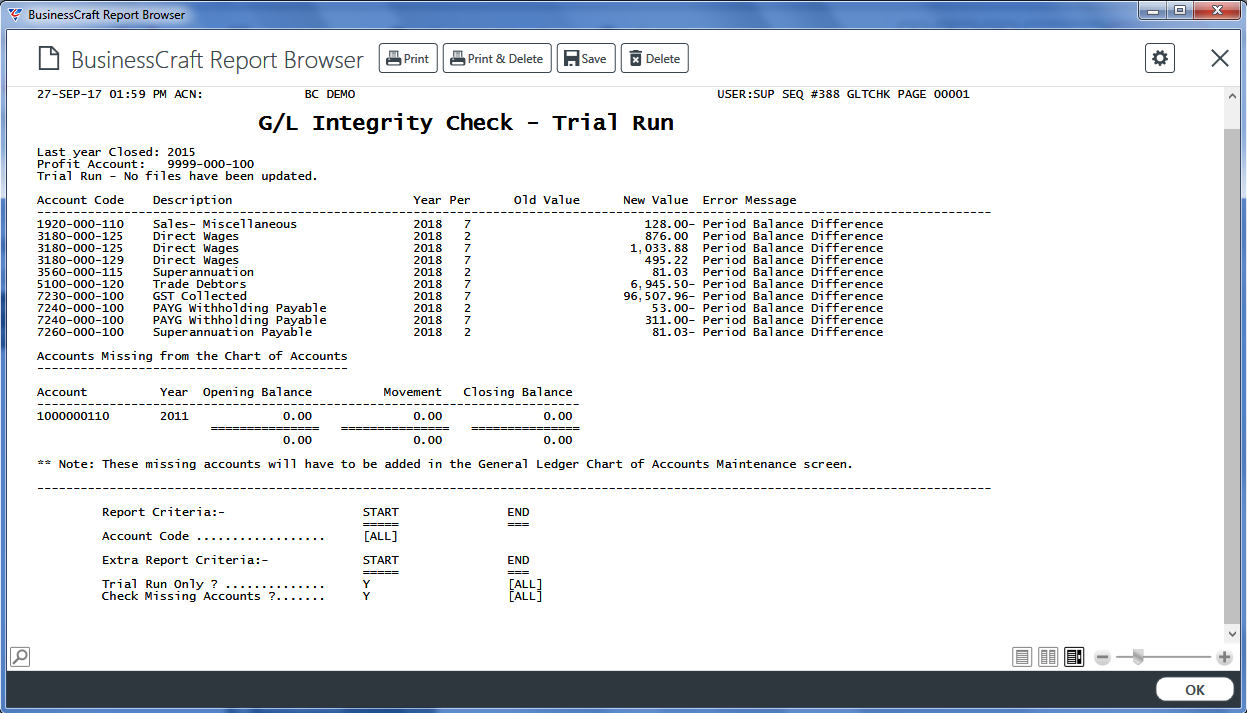The height and width of the screenshot is (713, 1247).
Task: Click the report title G/L Integrity Check - Trial Run
Action: [x=466, y=123]
